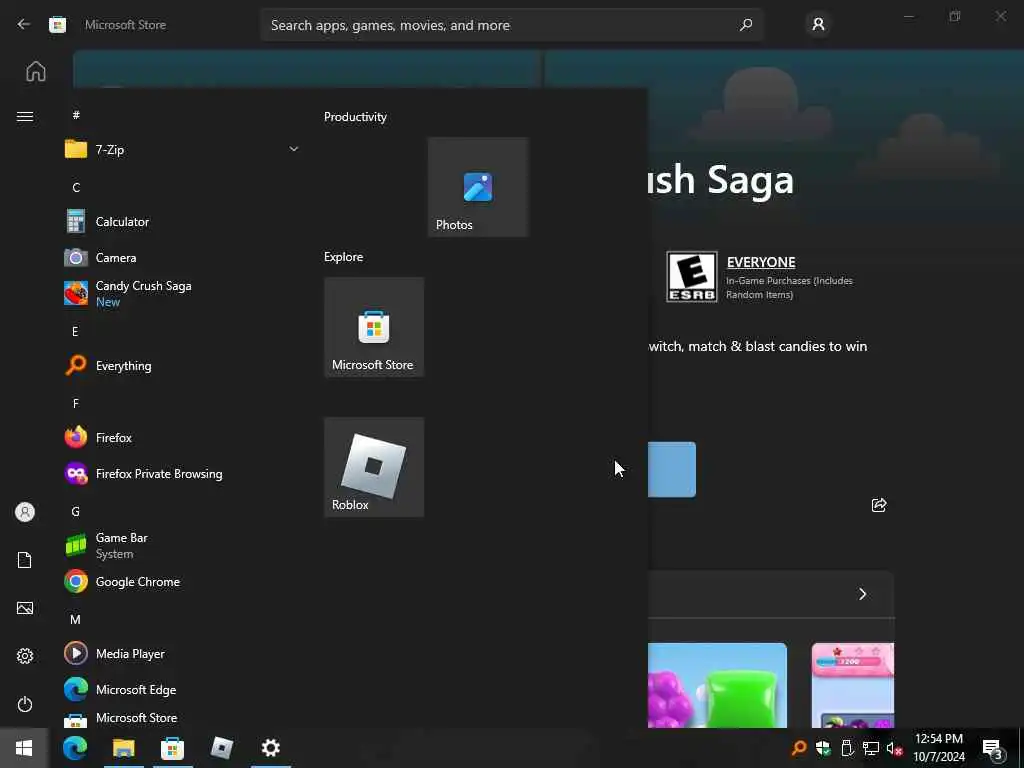Click the Safely Remove Hardware tray icon
The height and width of the screenshot is (768, 1024).
click(847, 748)
